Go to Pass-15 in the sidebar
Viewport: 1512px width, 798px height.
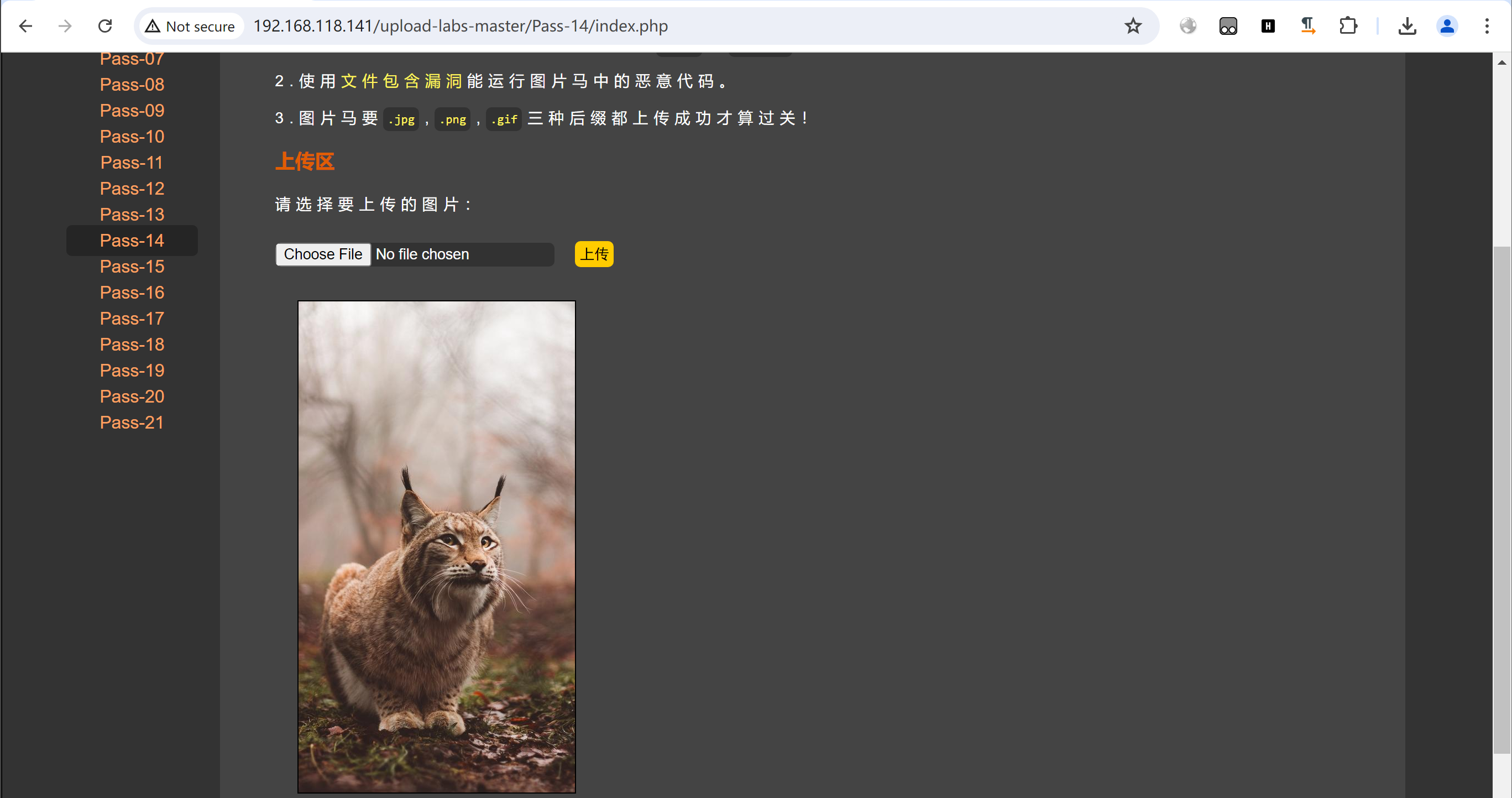click(132, 266)
